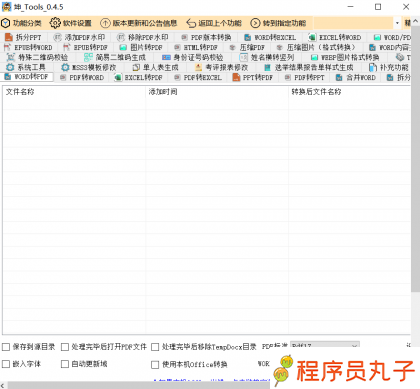Open 特殊二维码校验 tab
Image resolution: width=420 pixels, height=389 pixels.
pyautogui.click(x=37, y=57)
